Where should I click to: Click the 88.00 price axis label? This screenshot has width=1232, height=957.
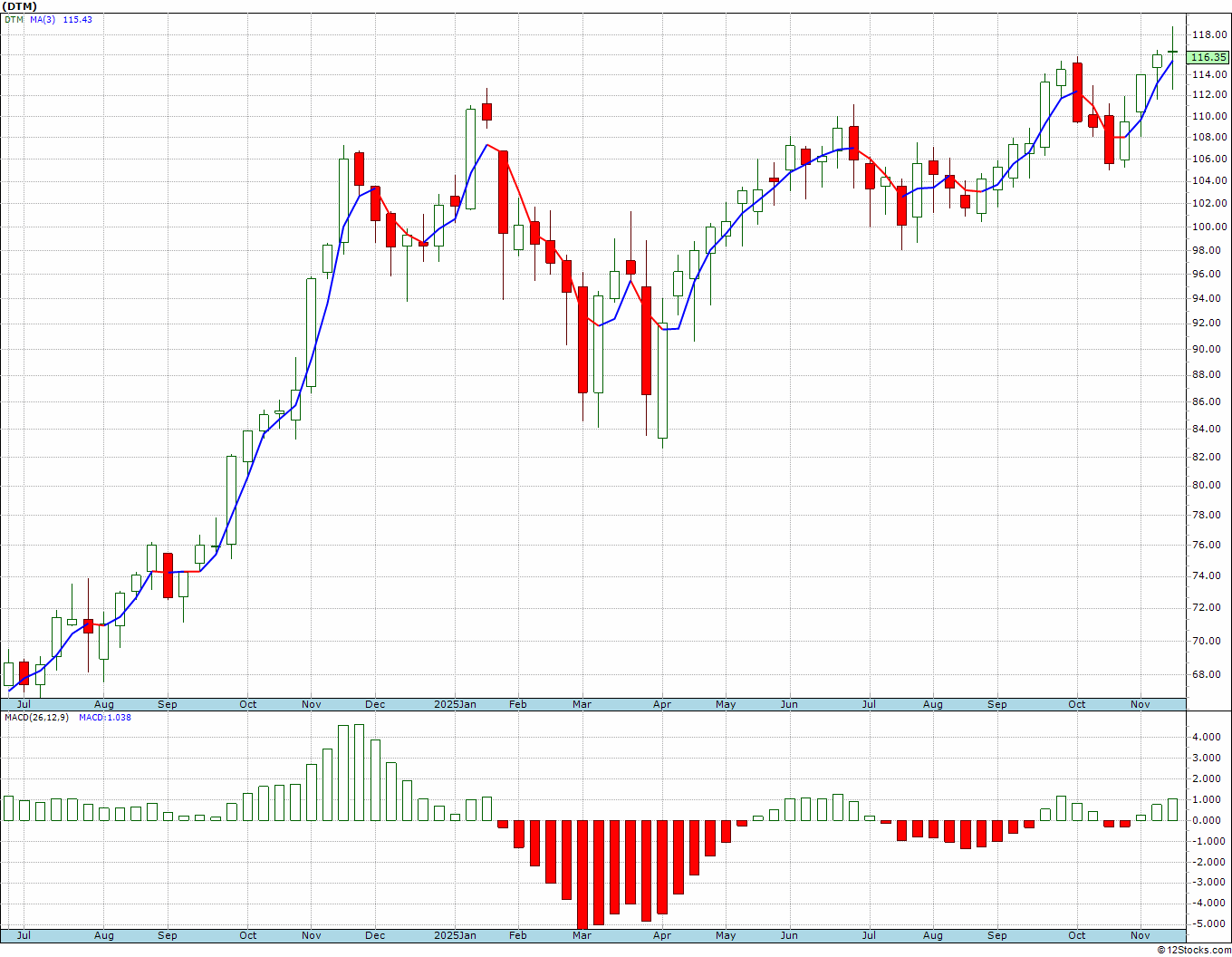click(1208, 374)
